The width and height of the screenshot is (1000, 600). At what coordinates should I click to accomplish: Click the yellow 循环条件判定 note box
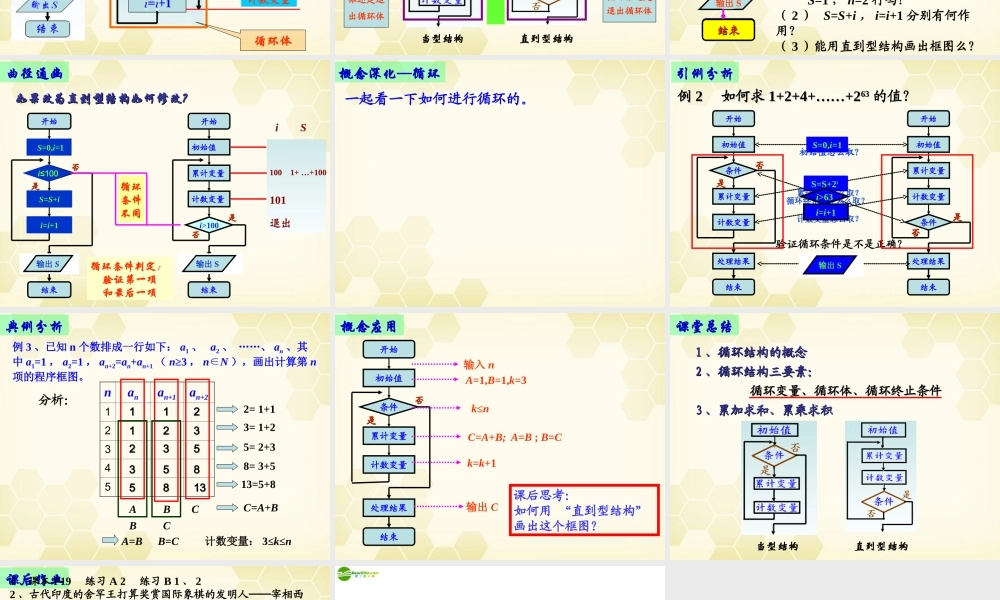click(129, 279)
